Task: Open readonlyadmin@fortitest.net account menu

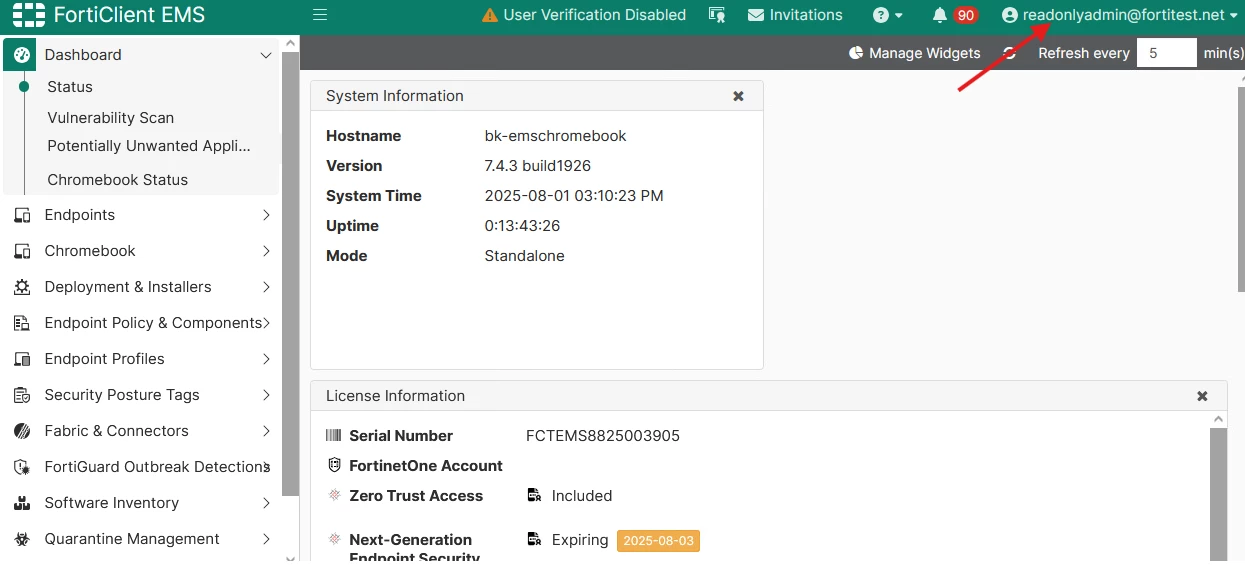Action: (1121, 15)
